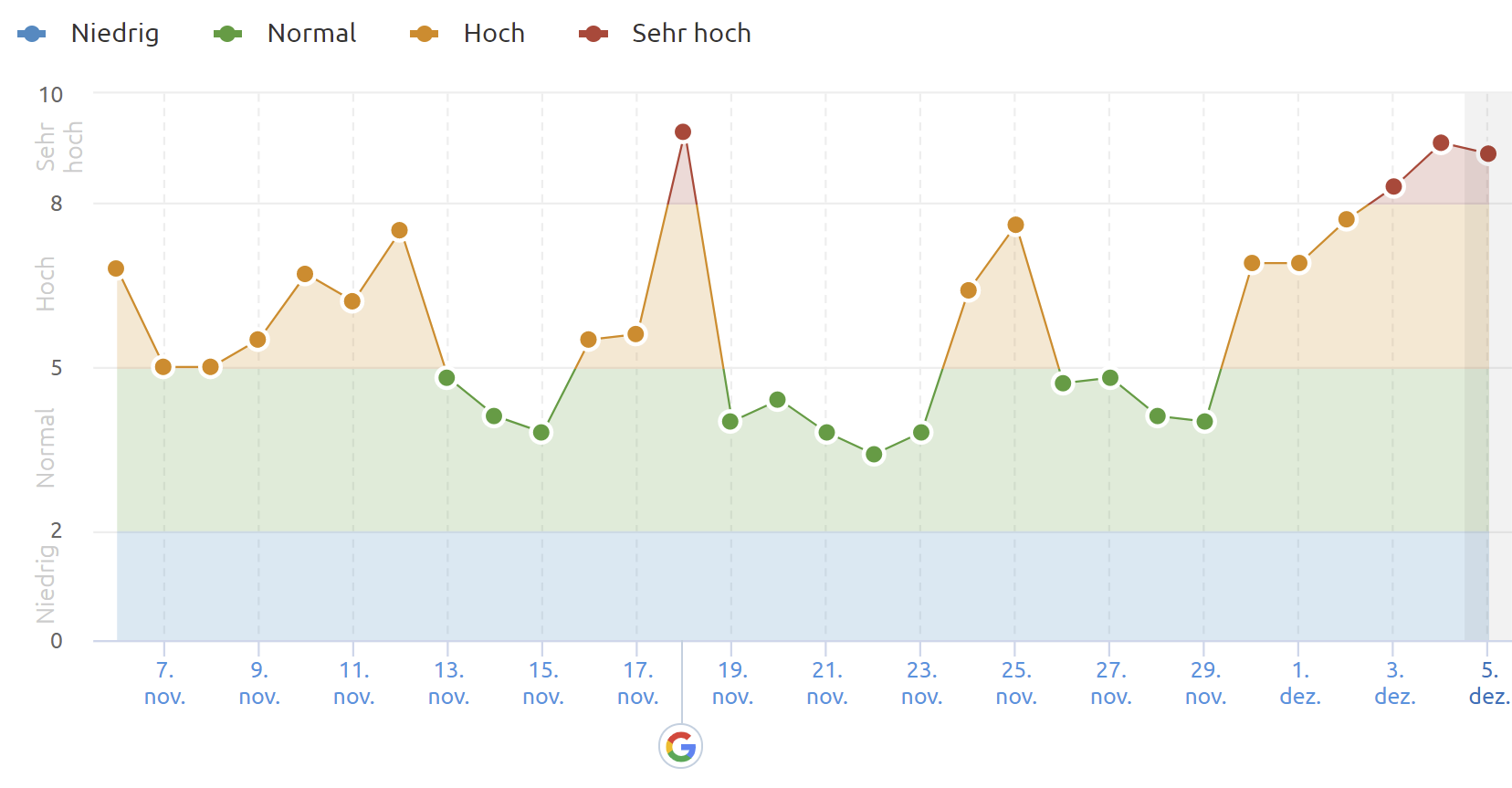Viewport: 1512px width, 788px height.
Task: Select the red data point on 4. dez.
Action: (1441, 142)
